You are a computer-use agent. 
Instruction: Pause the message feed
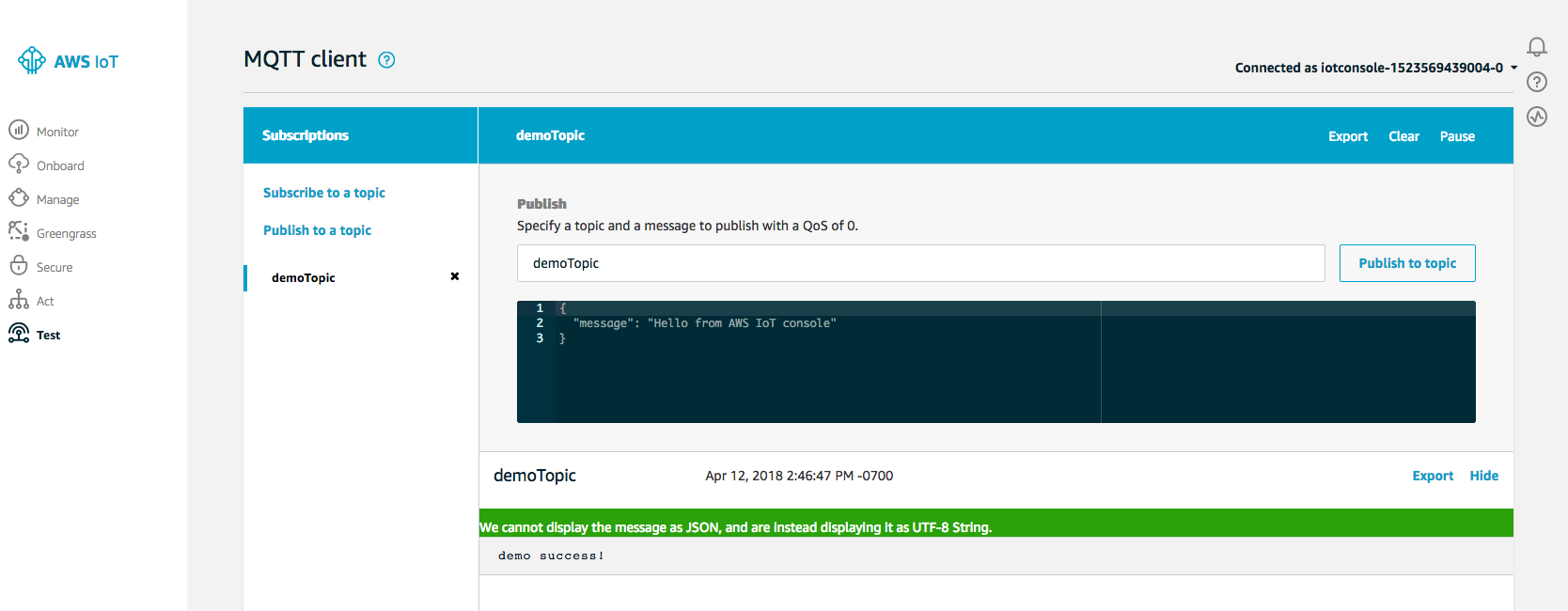coord(1457,136)
